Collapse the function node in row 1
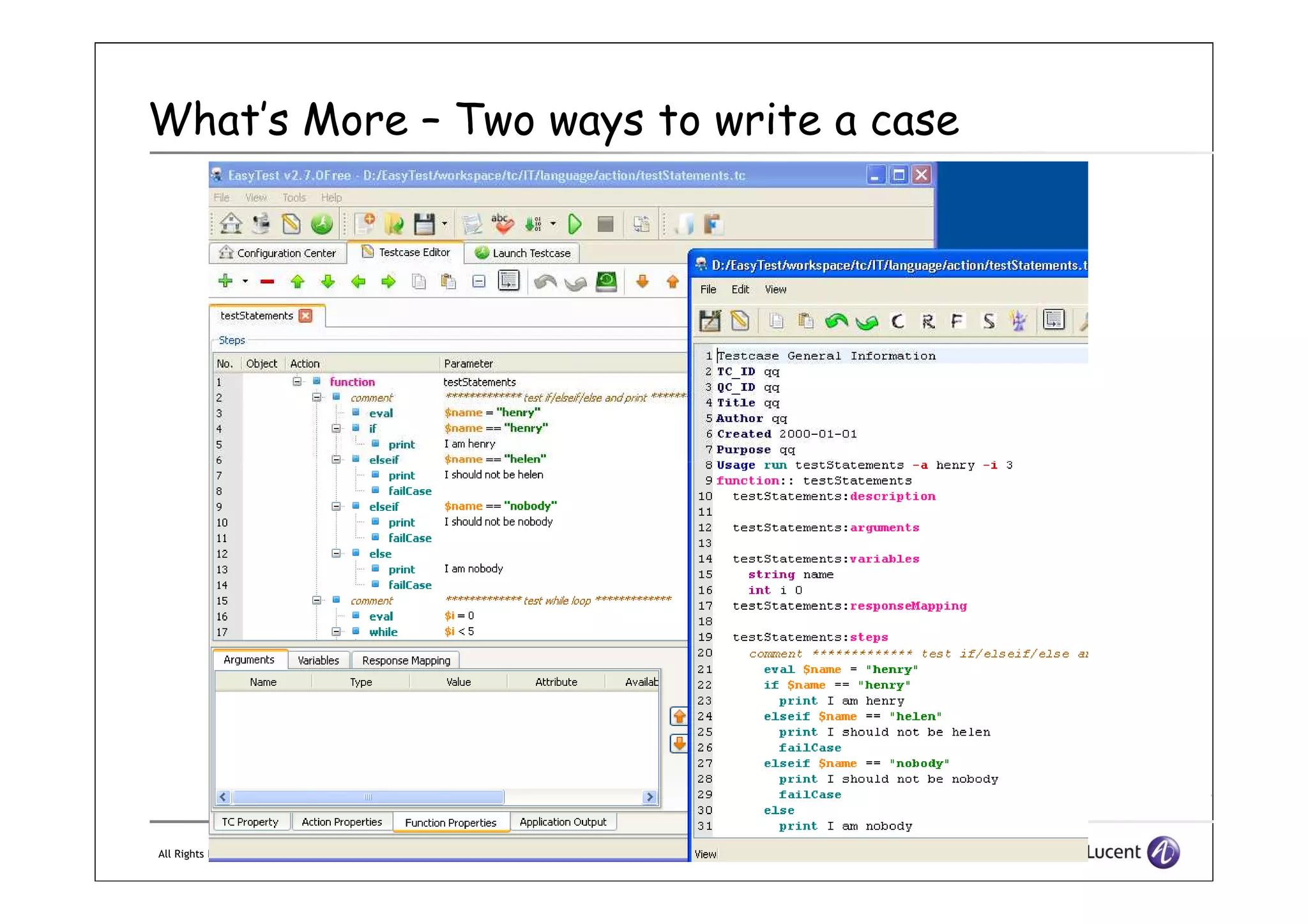 point(297,381)
